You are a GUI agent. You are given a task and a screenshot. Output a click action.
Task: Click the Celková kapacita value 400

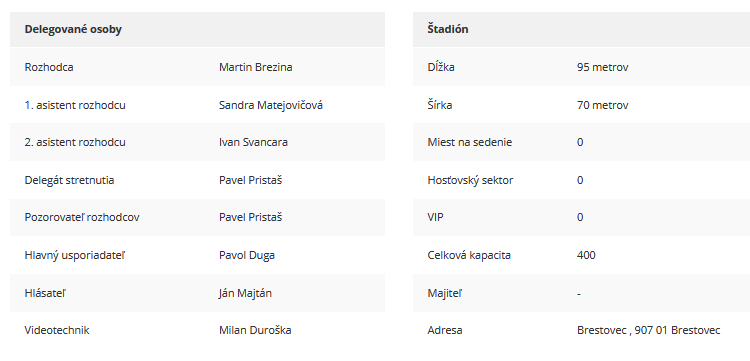586,255
